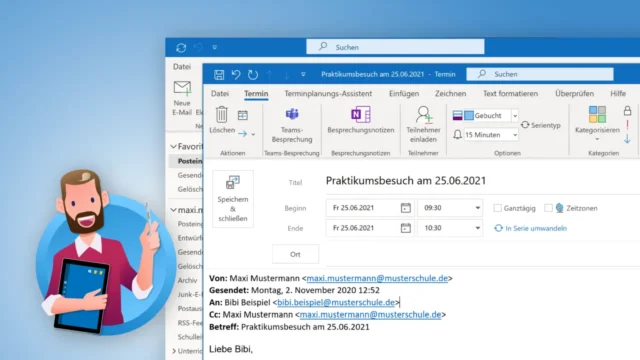
Task: Select RSS-Feeds folder in main Outlook sidebar
Action: [x=190, y=323]
